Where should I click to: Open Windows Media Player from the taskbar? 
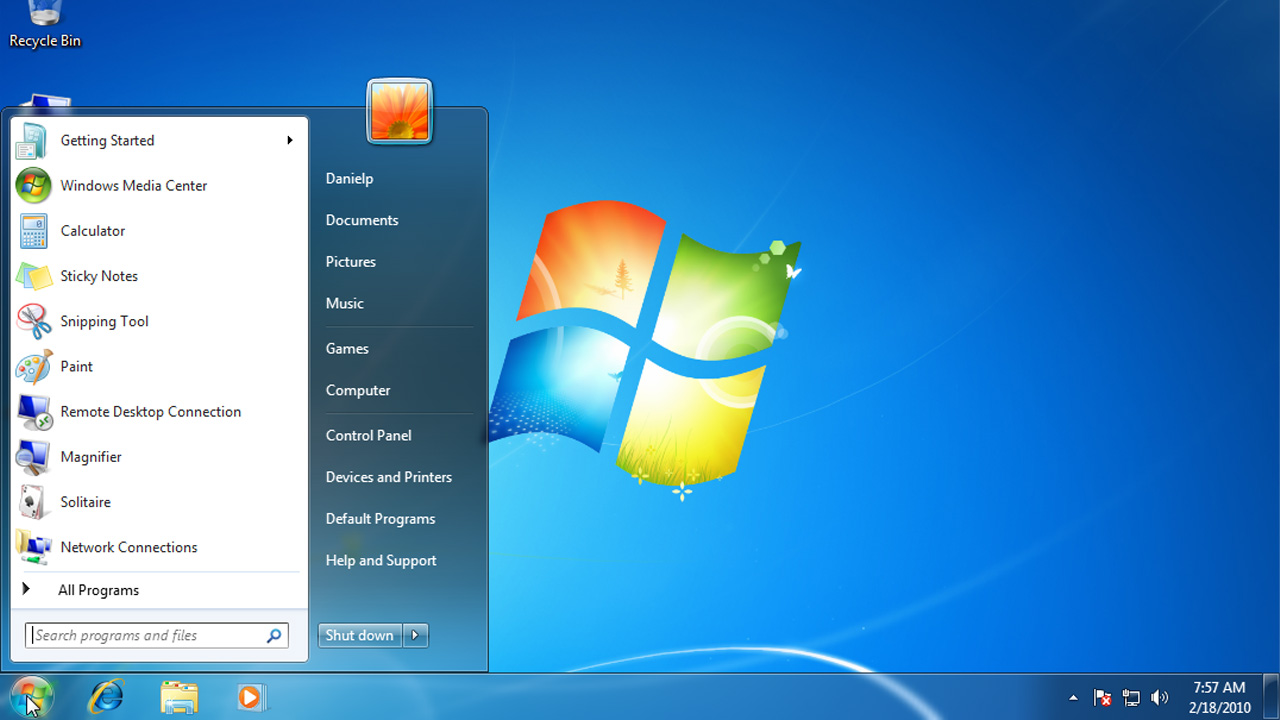coord(250,697)
